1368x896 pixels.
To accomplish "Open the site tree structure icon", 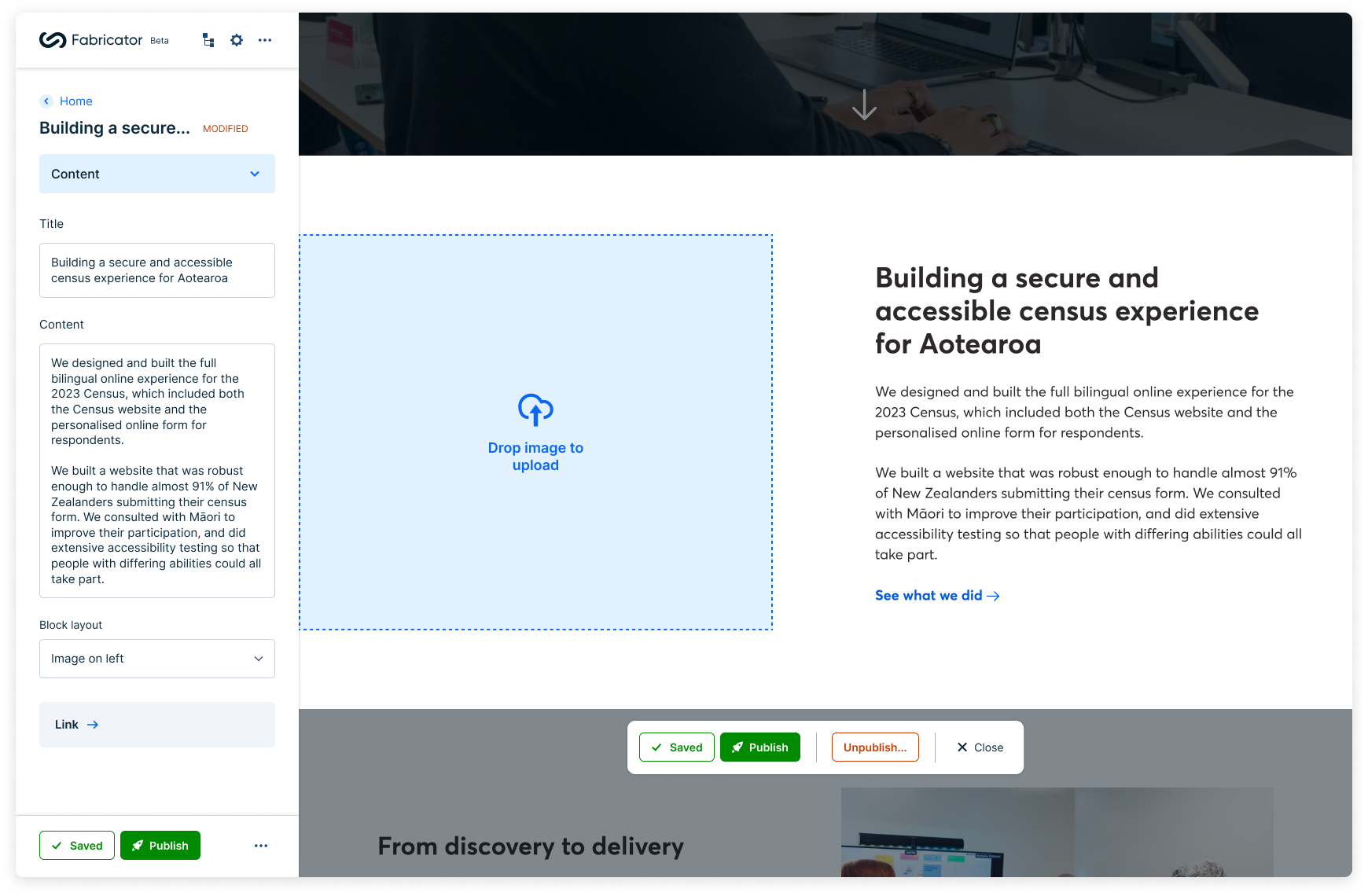I will coord(208,40).
